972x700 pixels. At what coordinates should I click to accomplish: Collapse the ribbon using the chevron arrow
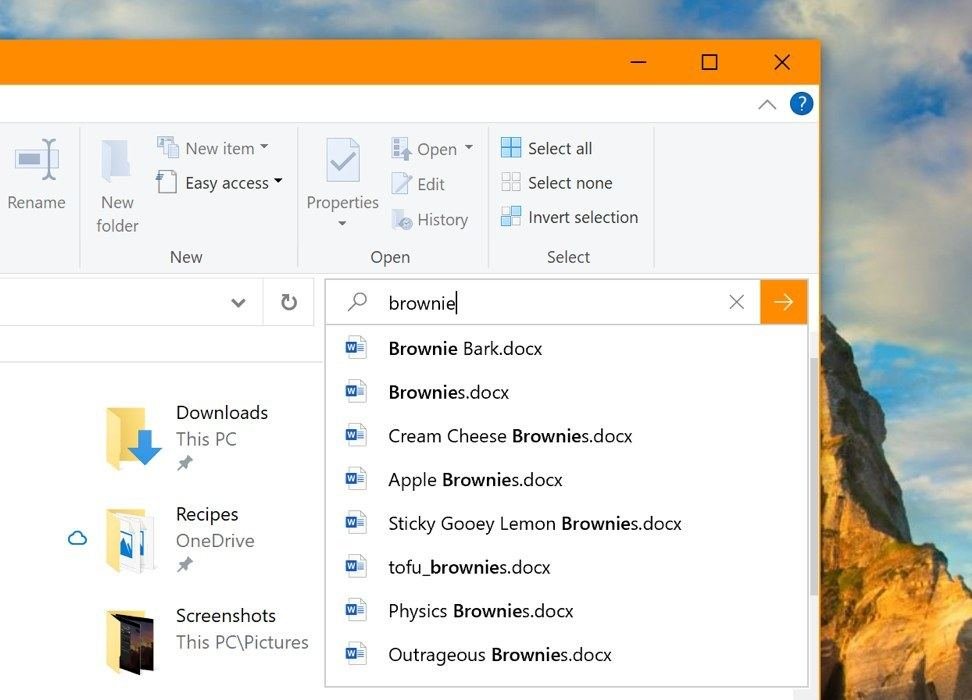pos(767,104)
